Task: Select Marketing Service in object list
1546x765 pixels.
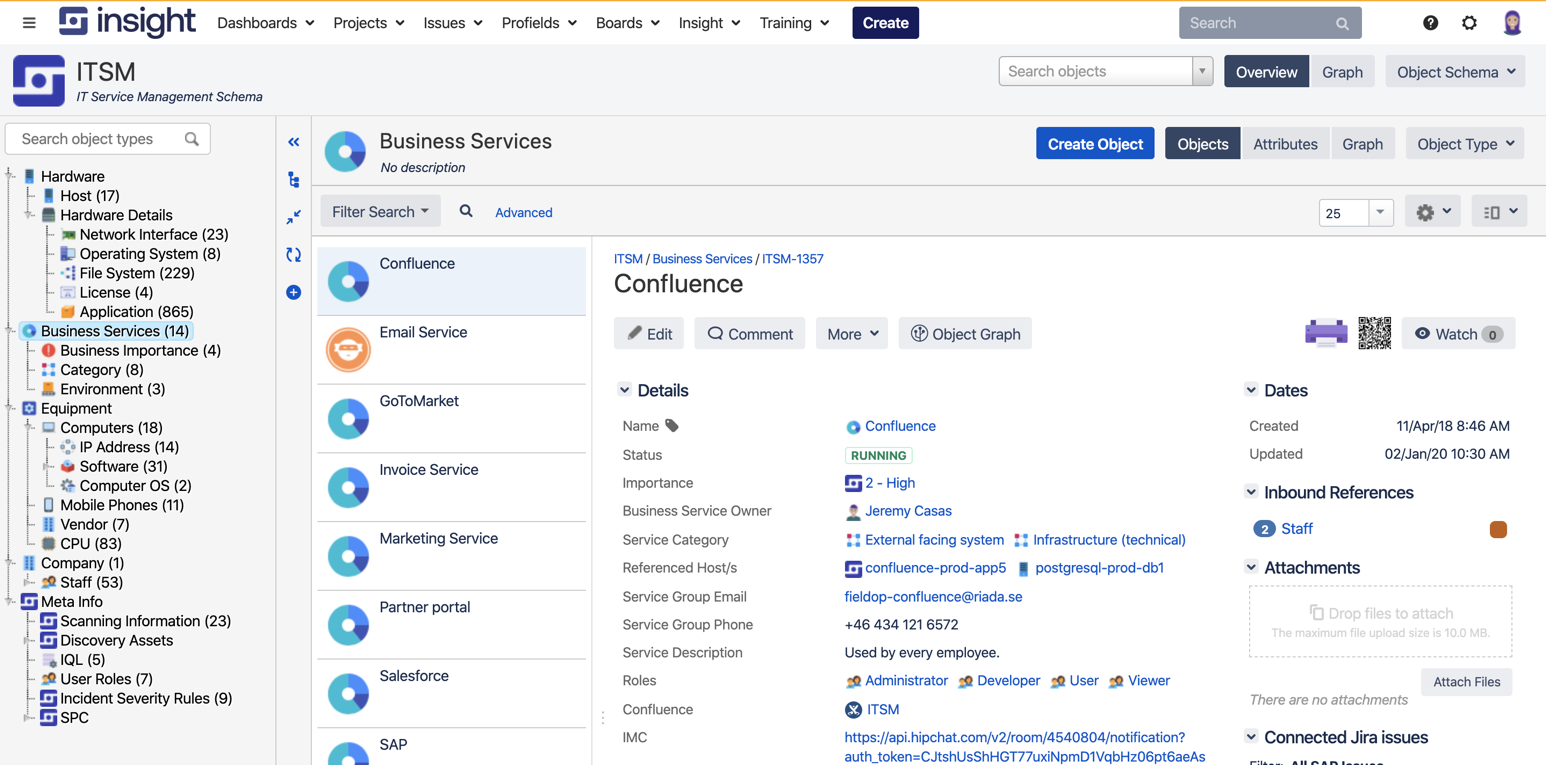Action: (x=452, y=556)
